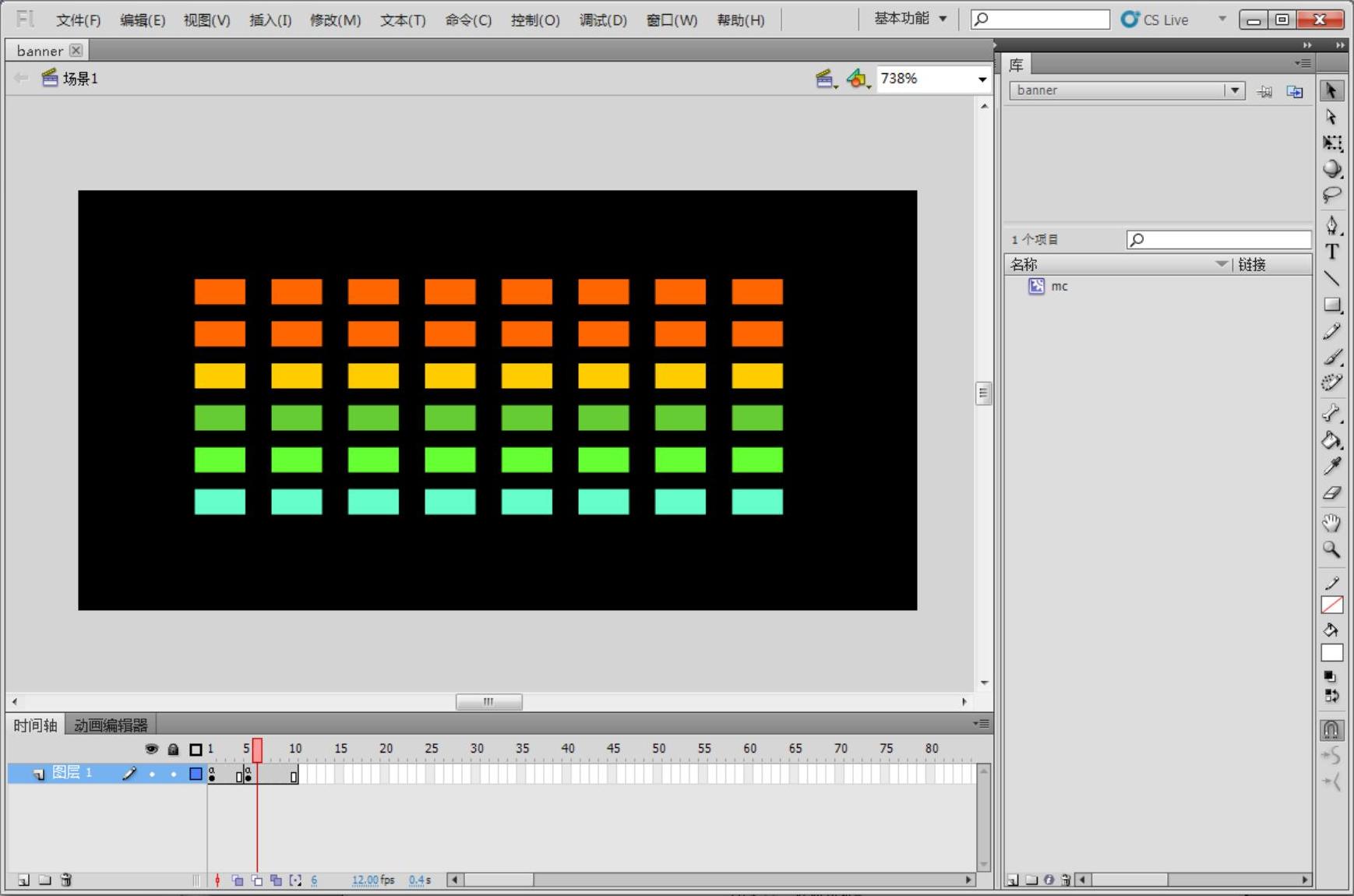The width and height of the screenshot is (1354, 896).
Task: Click the 名称 column sort arrow
Action: click(x=1221, y=264)
